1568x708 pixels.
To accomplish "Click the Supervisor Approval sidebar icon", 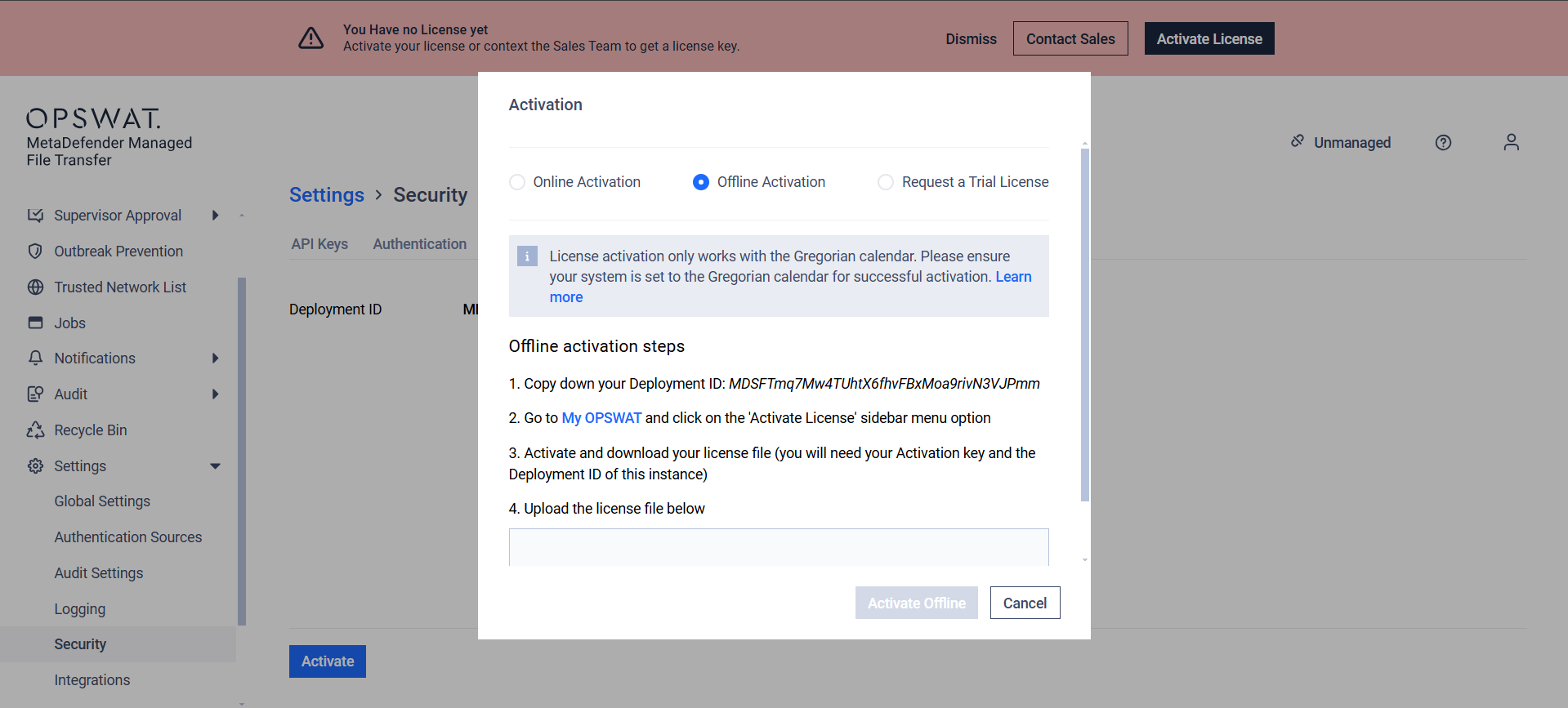I will [35, 216].
